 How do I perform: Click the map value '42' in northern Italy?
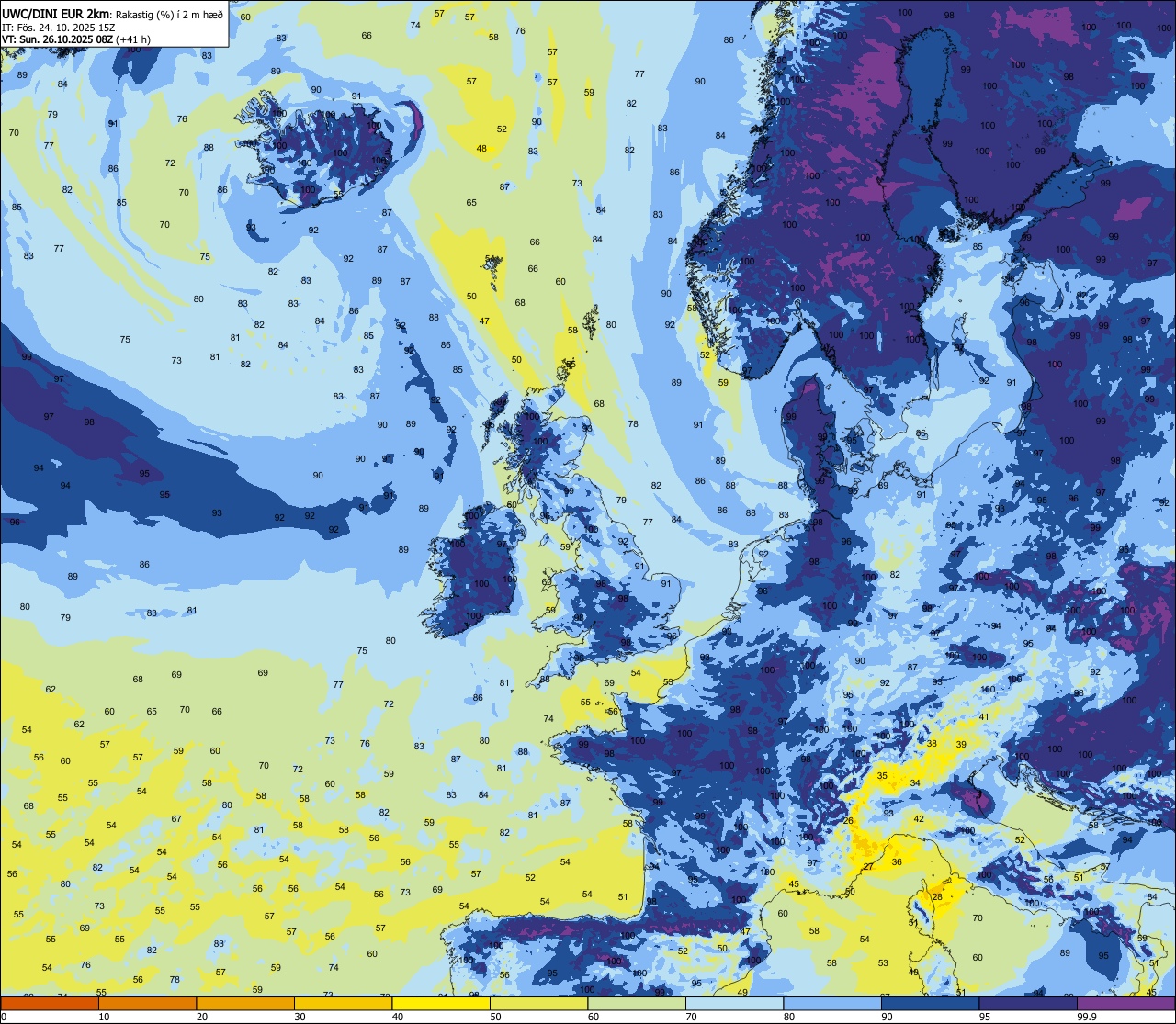click(919, 818)
